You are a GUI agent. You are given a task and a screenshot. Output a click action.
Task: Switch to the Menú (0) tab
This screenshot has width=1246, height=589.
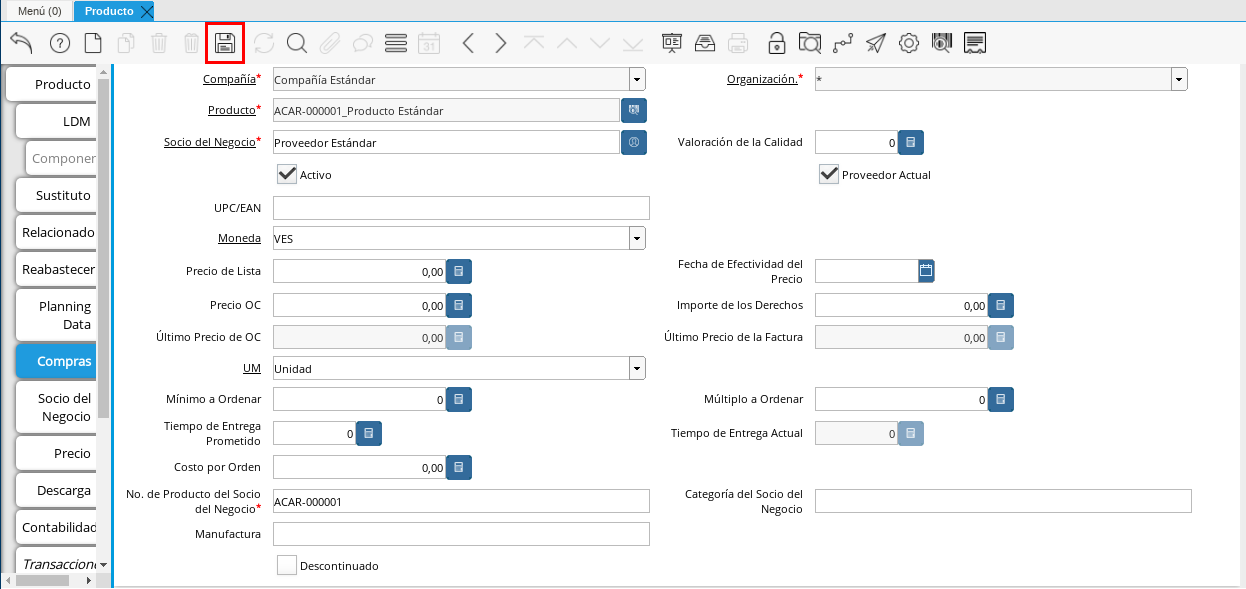40,11
